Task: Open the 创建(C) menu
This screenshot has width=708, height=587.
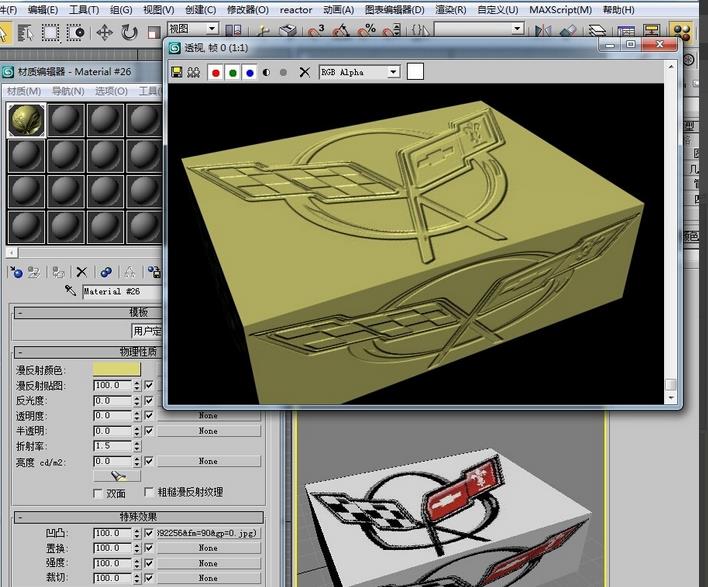Action: 200,9
